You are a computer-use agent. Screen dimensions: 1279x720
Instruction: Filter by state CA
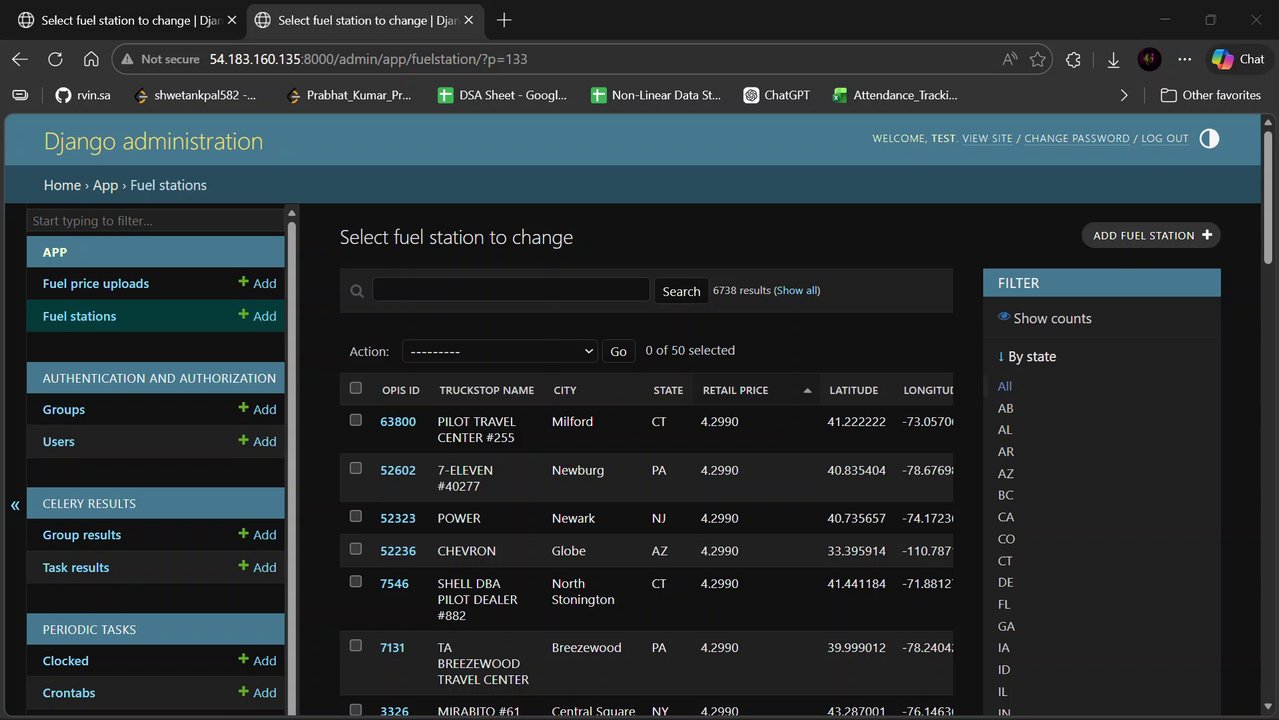[1005, 517]
